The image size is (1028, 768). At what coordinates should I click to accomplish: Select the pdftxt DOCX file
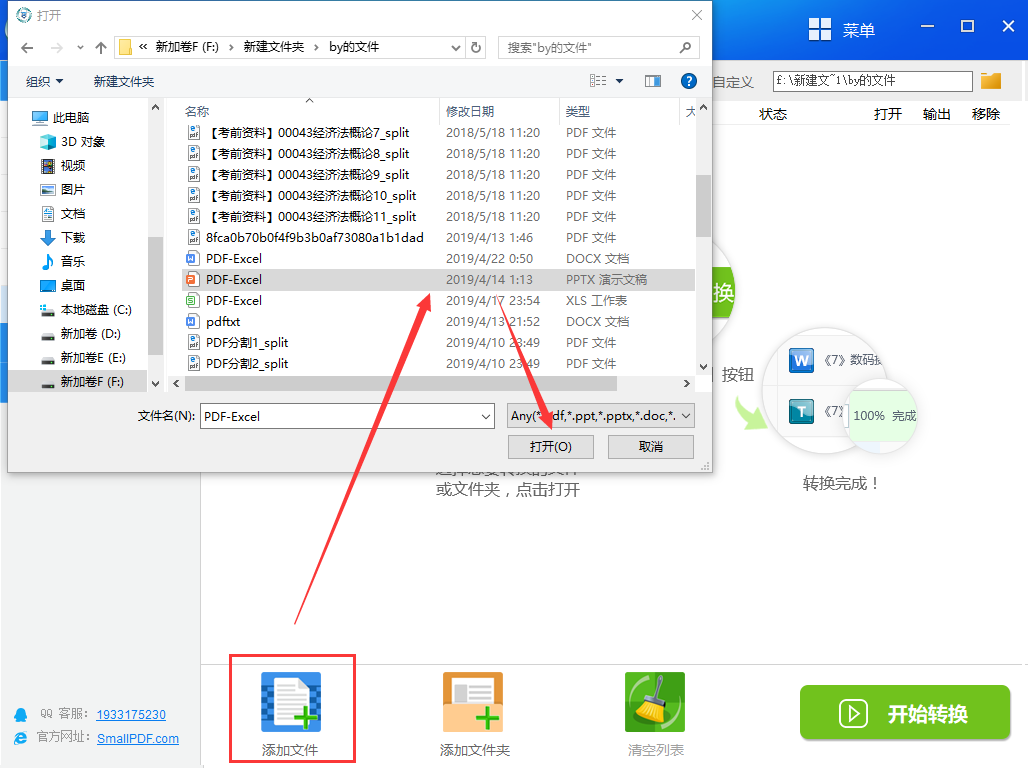coord(437,321)
